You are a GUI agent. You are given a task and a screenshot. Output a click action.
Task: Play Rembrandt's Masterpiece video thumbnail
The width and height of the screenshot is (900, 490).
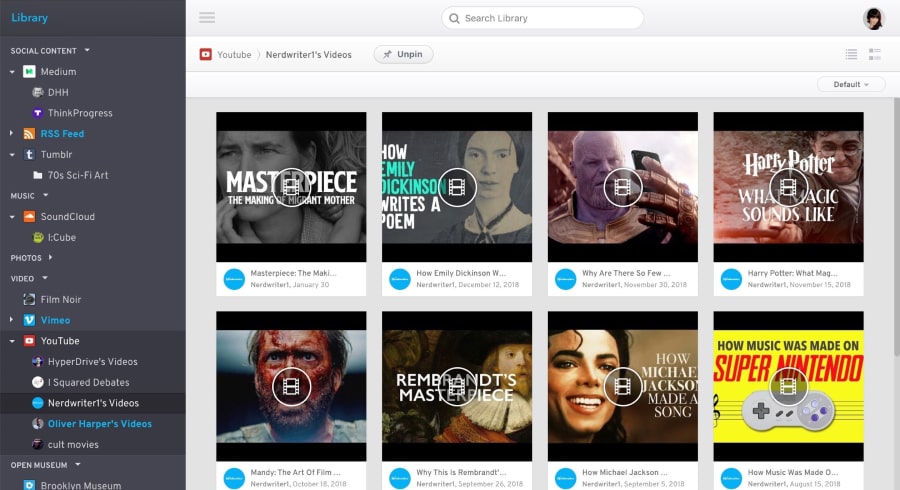click(457, 386)
